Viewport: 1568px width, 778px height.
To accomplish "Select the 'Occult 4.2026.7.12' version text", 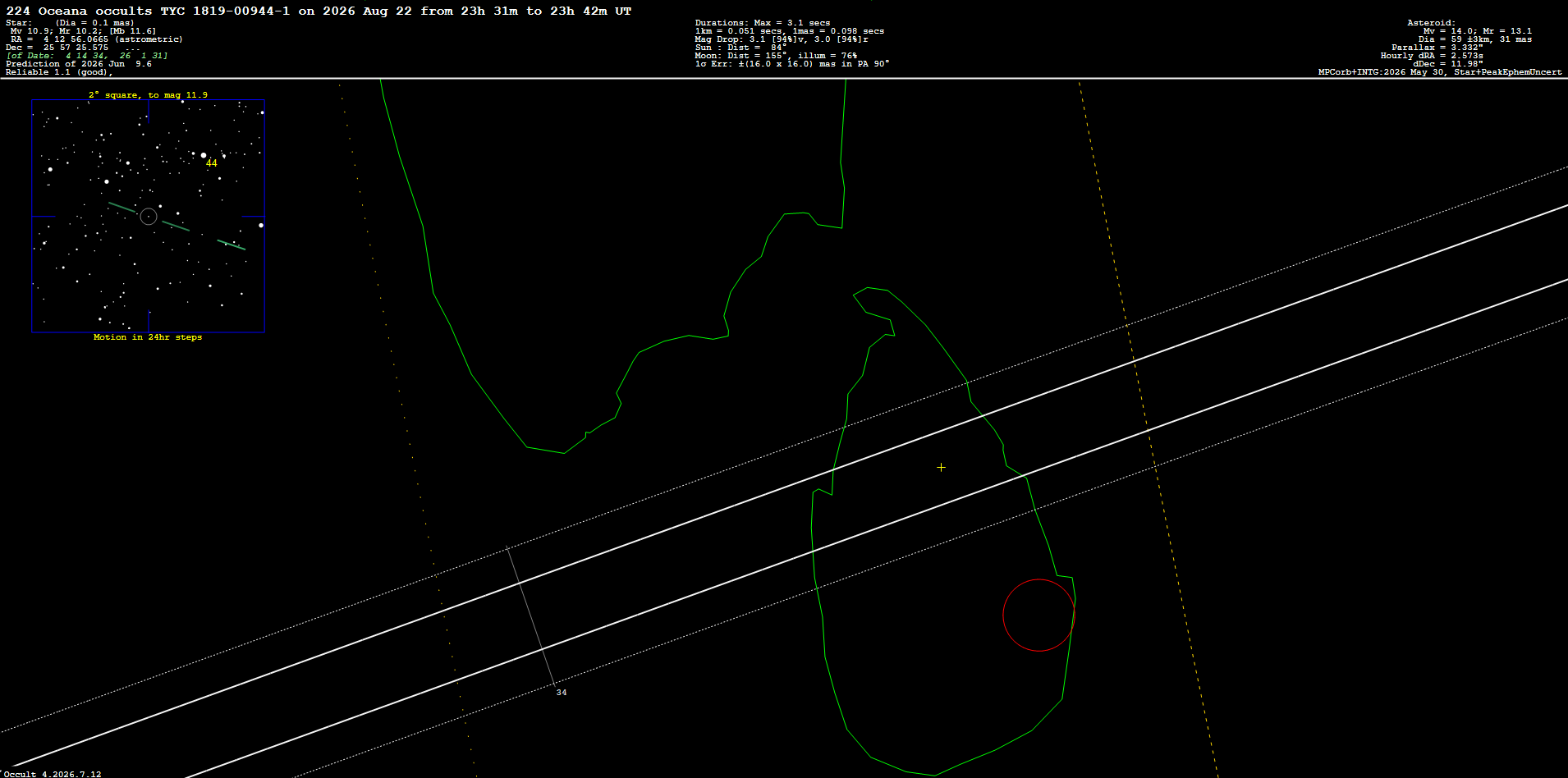I will pos(53,774).
